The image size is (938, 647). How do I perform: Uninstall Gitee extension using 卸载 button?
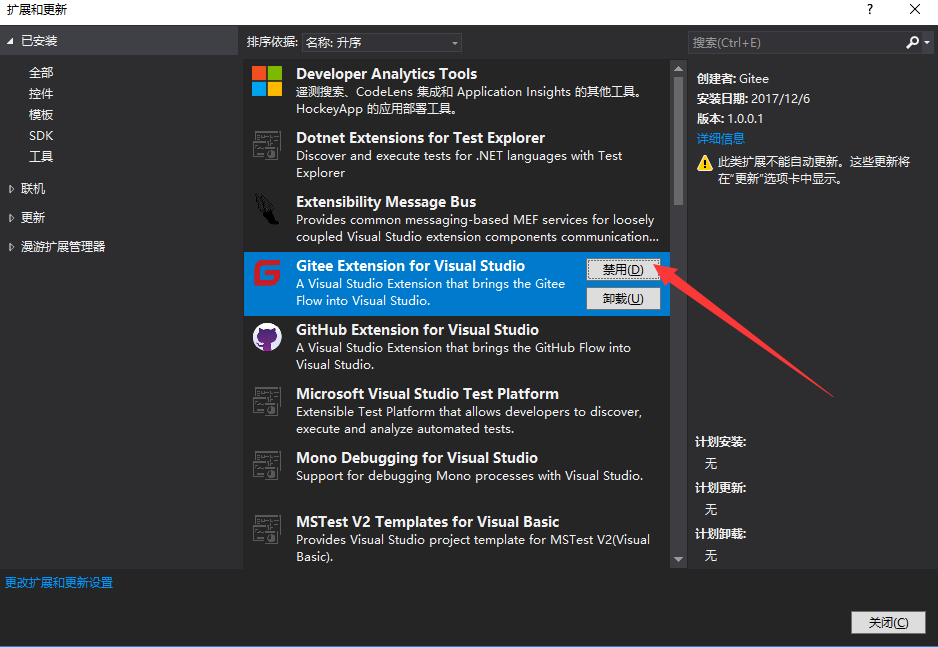click(x=622, y=298)
